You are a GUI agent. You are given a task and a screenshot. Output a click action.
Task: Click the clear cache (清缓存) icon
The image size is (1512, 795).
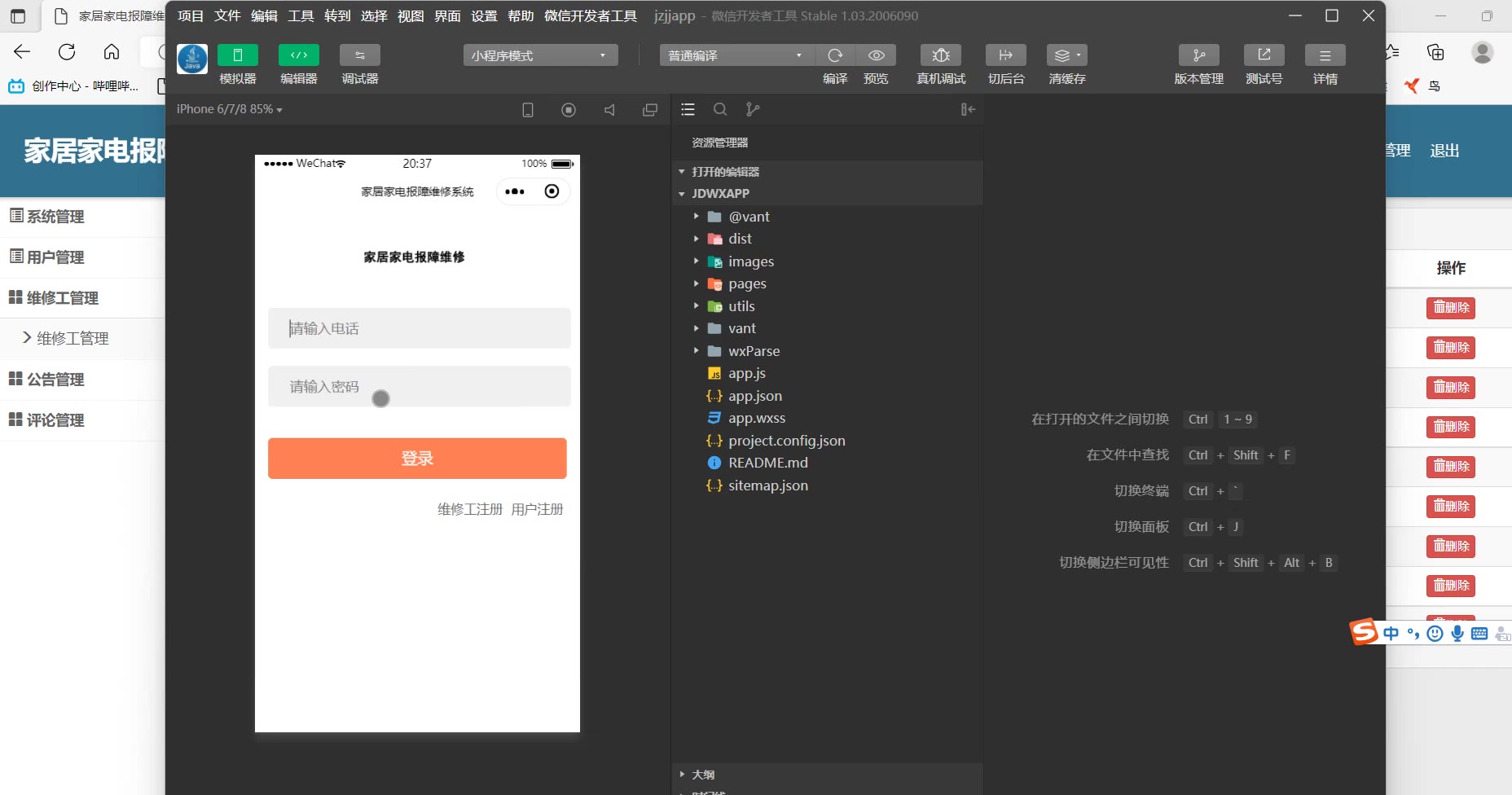1066,55
